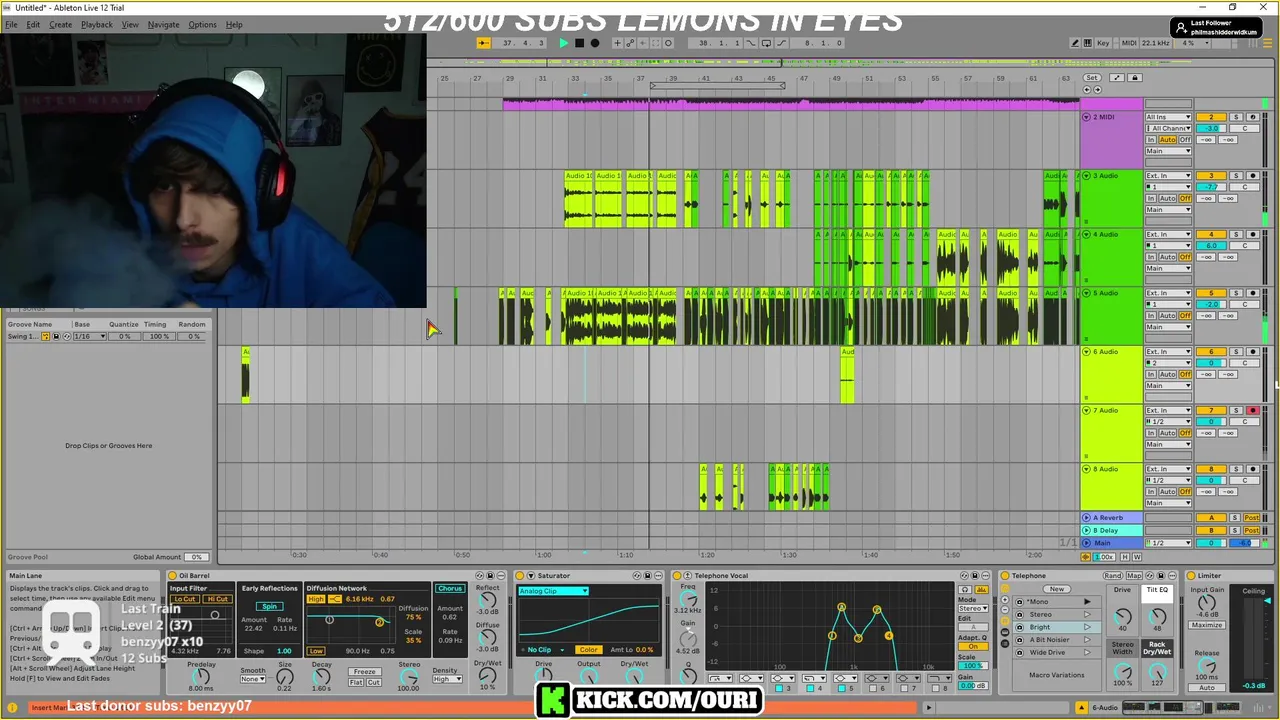Image resolution: width=1280 pixels, height=720 pixels.
Task: Click the Arrangement Record button
Action: (595, 43)
